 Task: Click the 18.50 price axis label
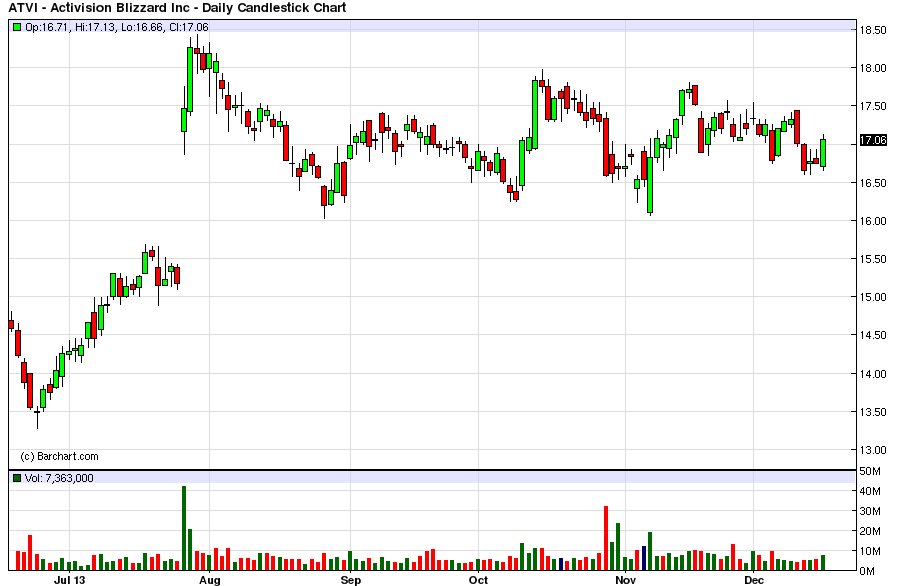click(x=873, y=30)
